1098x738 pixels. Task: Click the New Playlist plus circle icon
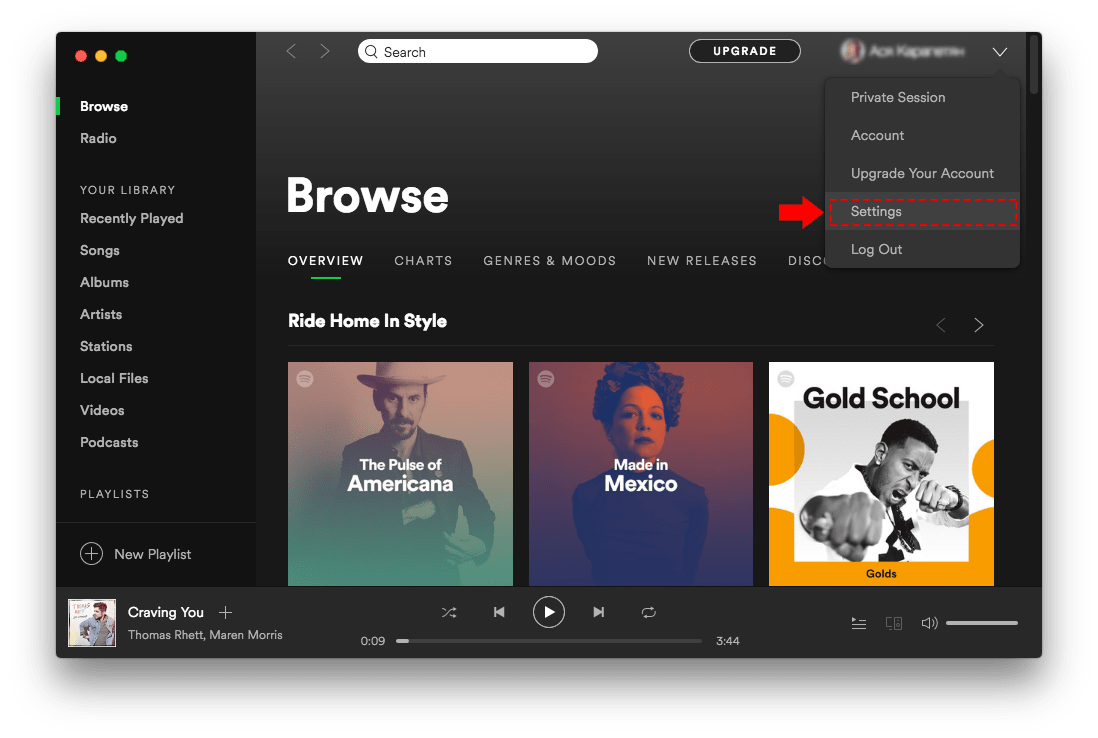click(x=91, y=554)
